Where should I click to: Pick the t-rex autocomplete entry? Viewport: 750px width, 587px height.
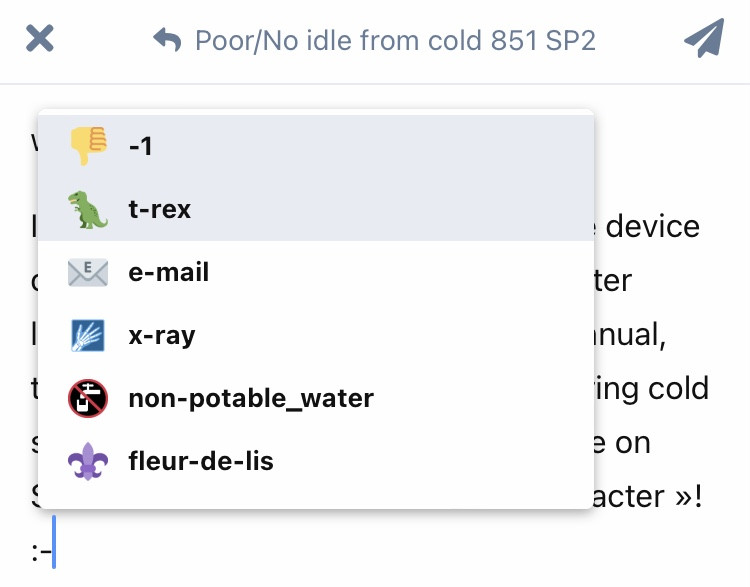pyautogui.click(x=316, y=209)
